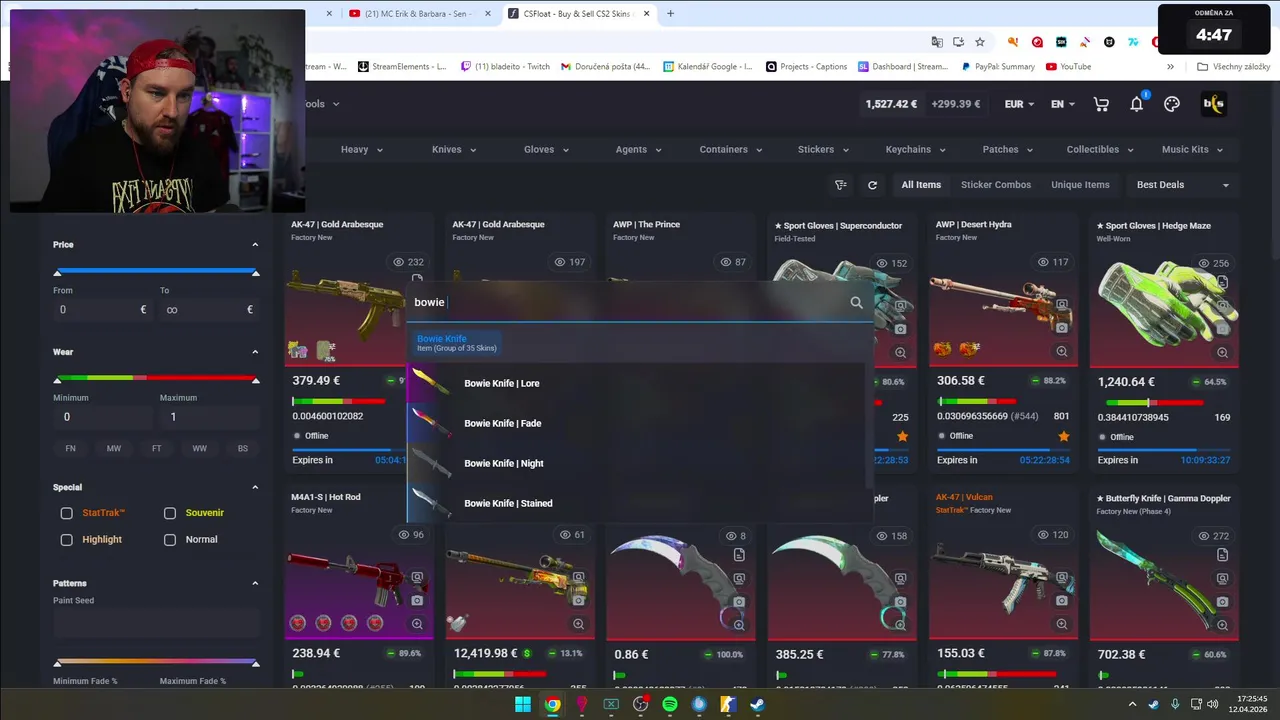Select the Bowie Knife | Lore suggestion
The image size is (1280, 720).
(637, 383)
